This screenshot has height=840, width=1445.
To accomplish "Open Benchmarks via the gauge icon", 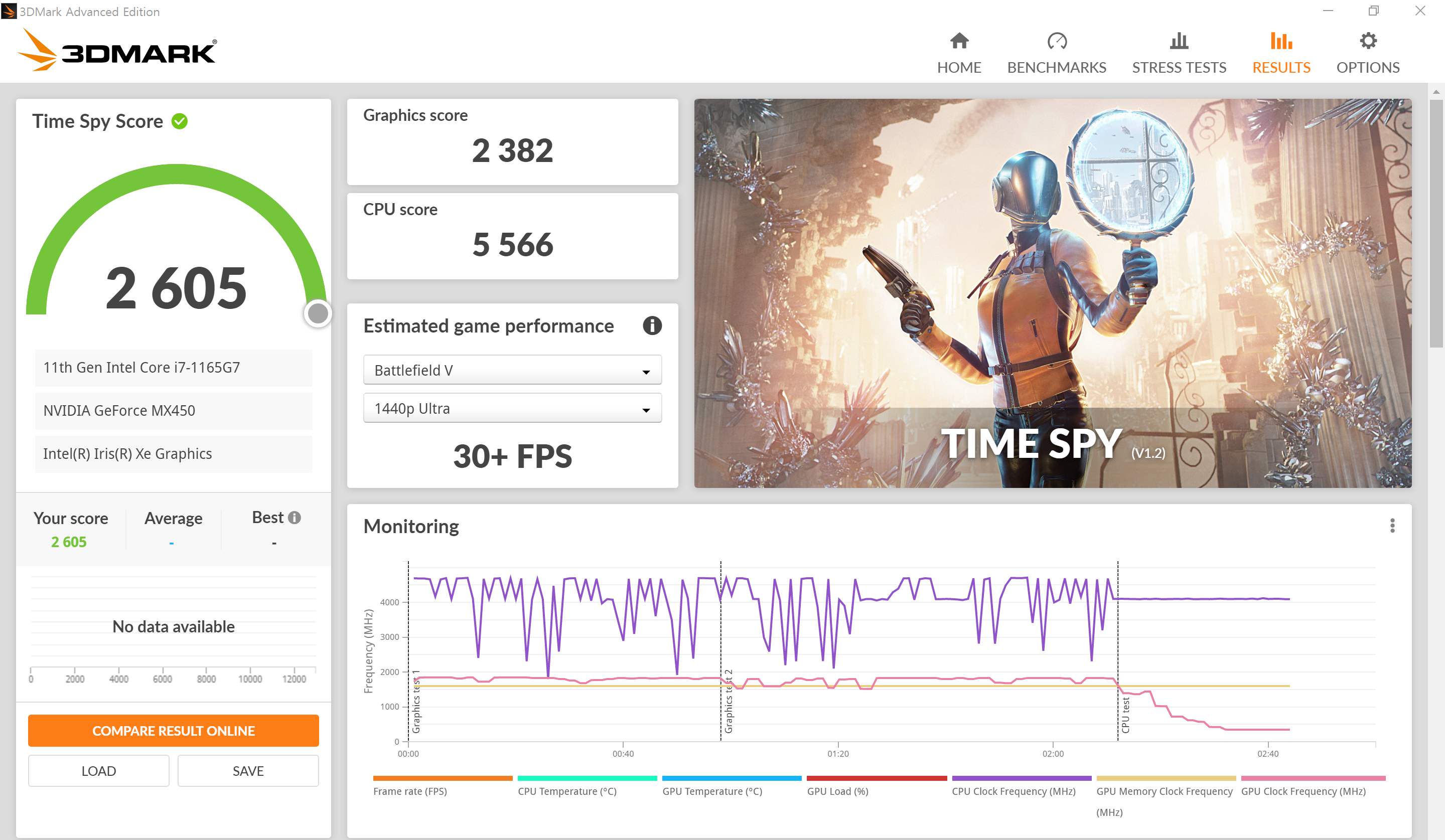I will click(1056, 41).
